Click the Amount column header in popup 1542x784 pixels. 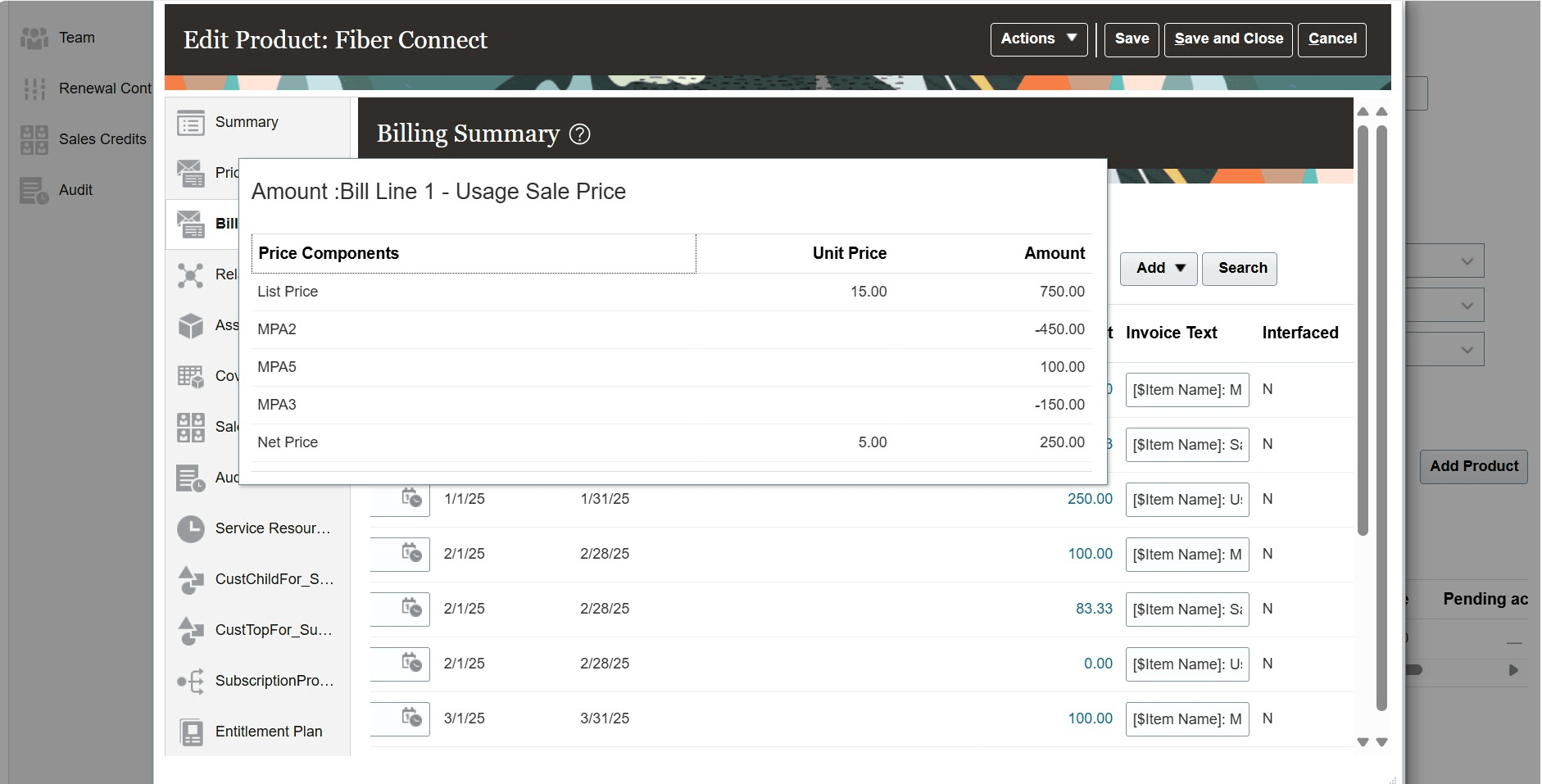[1054, 253]
